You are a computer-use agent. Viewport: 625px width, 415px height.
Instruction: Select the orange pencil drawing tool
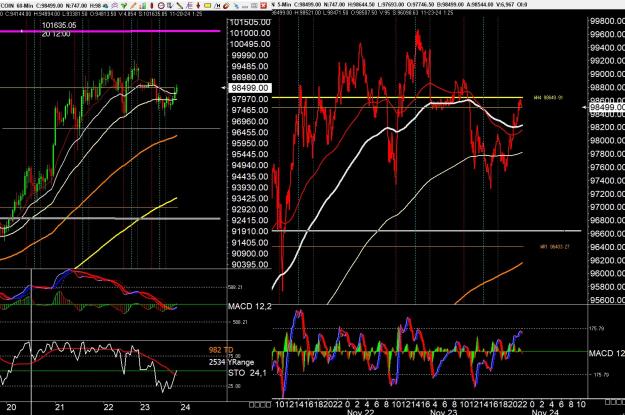[x=133, y=6]
